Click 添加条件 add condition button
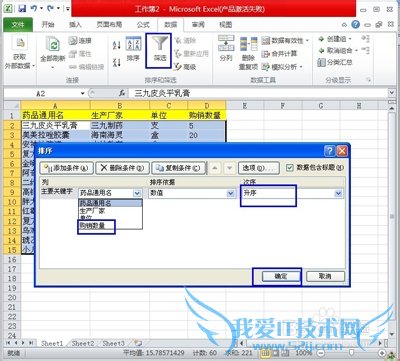Viewport: 400px width, 361px height. coord(66,168)
